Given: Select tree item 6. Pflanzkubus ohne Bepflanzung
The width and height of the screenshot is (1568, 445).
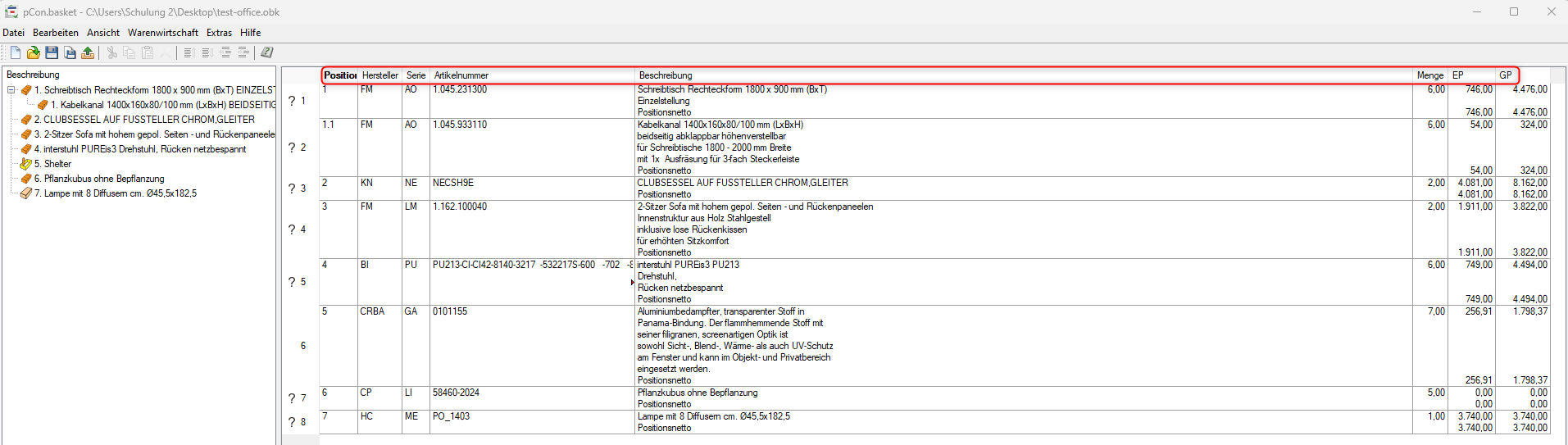Looking at the screenshot, I should [99, 179].
